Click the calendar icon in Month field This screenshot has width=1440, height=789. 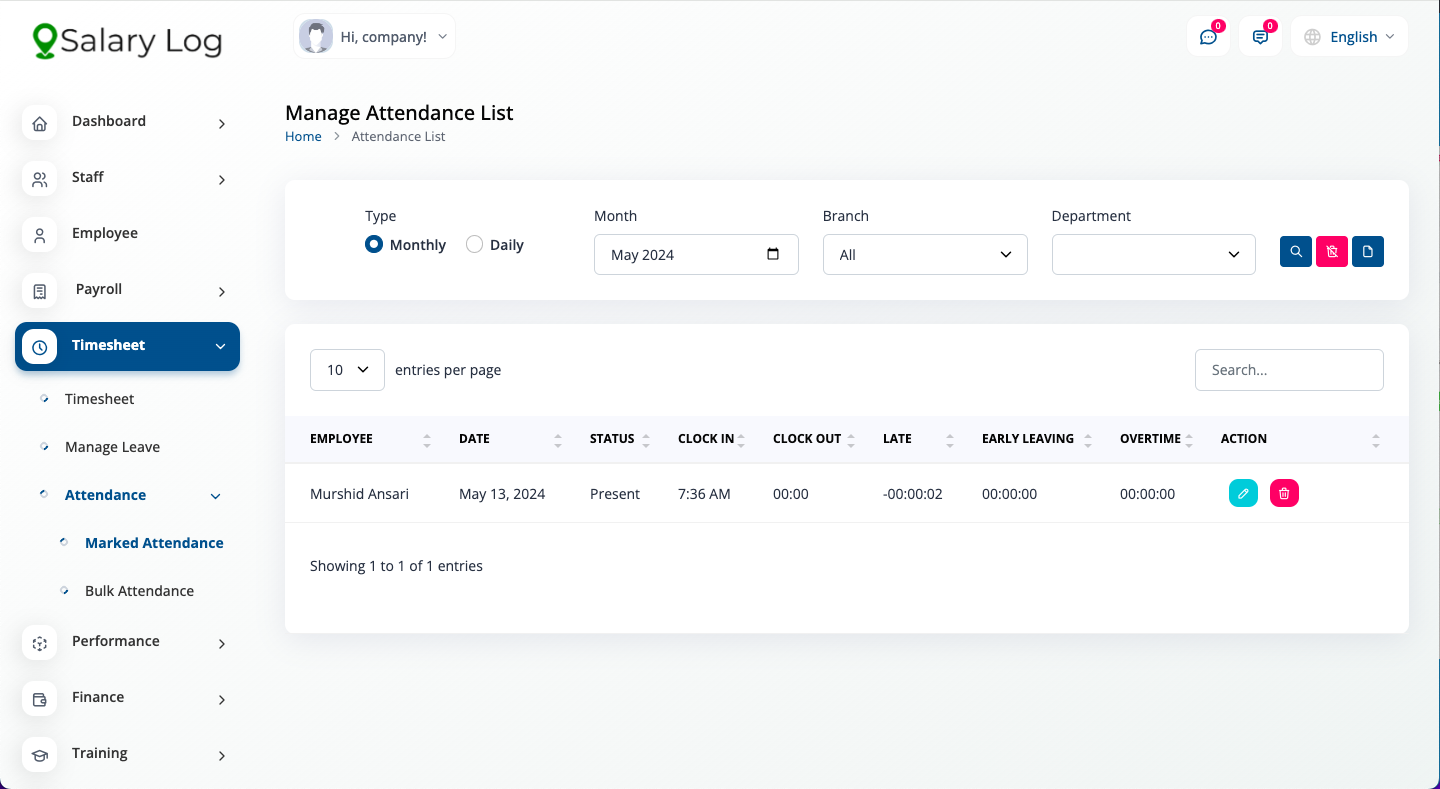[773, 254]
